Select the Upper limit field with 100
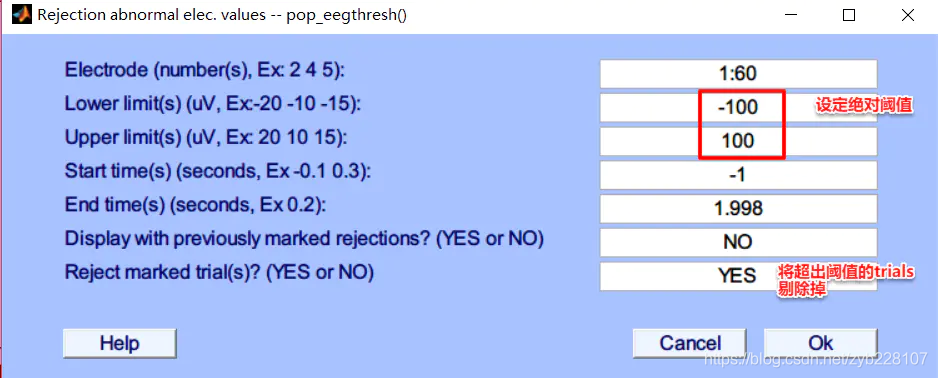This screenshot has width=938, height=378. pos(738,141)
